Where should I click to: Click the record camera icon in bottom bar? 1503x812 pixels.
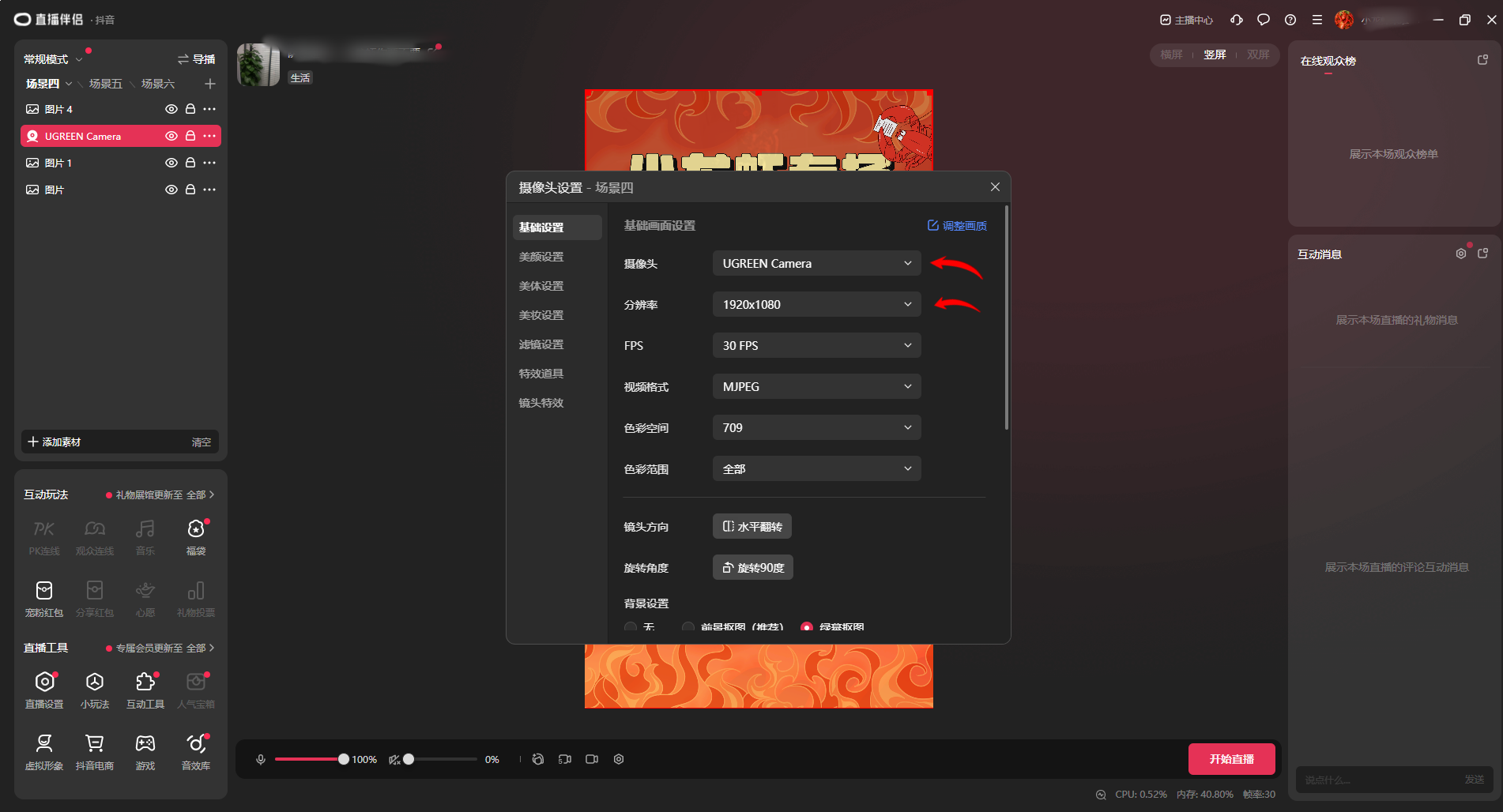[x=592, y=759]
